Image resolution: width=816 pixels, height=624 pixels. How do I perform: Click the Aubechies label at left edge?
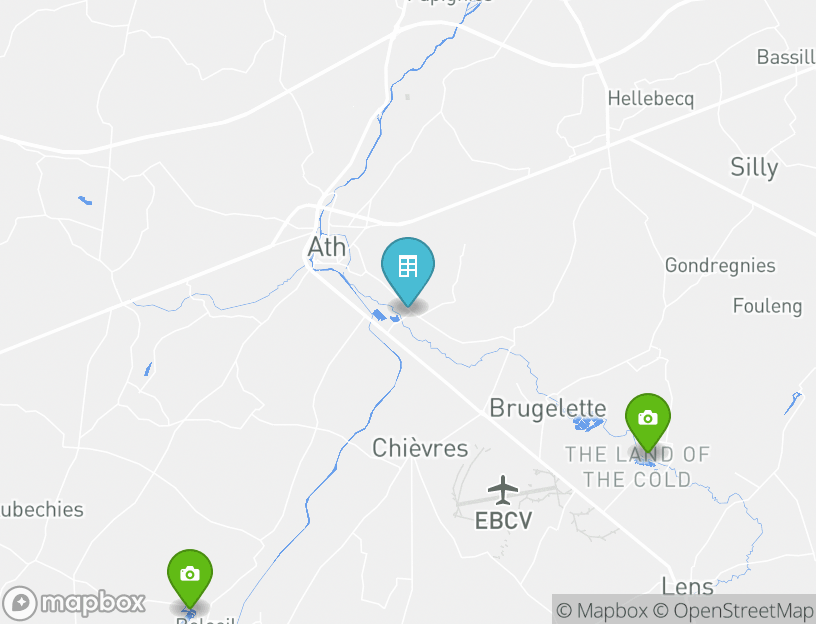(x=42, y=510)
